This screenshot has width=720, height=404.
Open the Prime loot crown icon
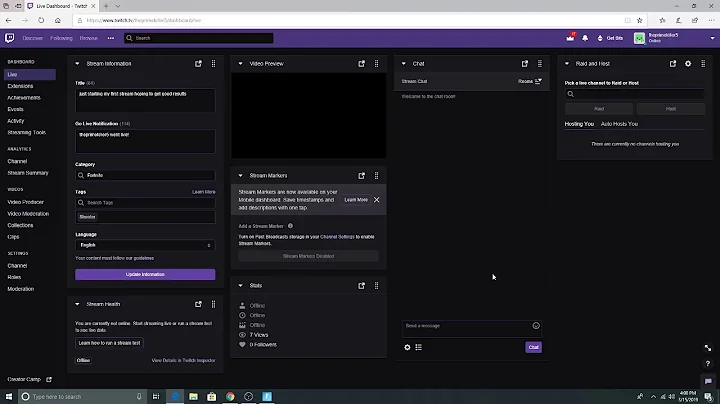point(570,38)
